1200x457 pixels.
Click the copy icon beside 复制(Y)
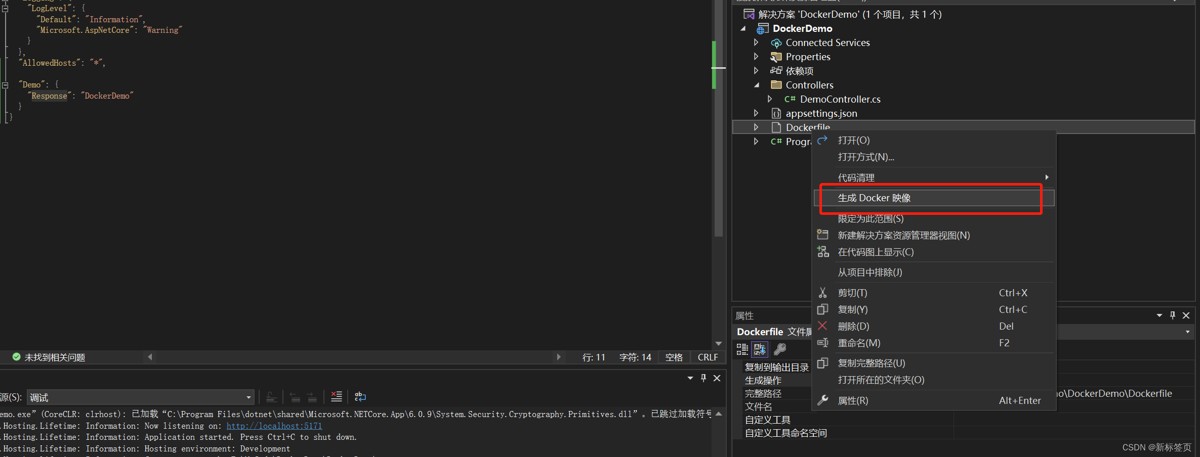(x=823, y=310)
